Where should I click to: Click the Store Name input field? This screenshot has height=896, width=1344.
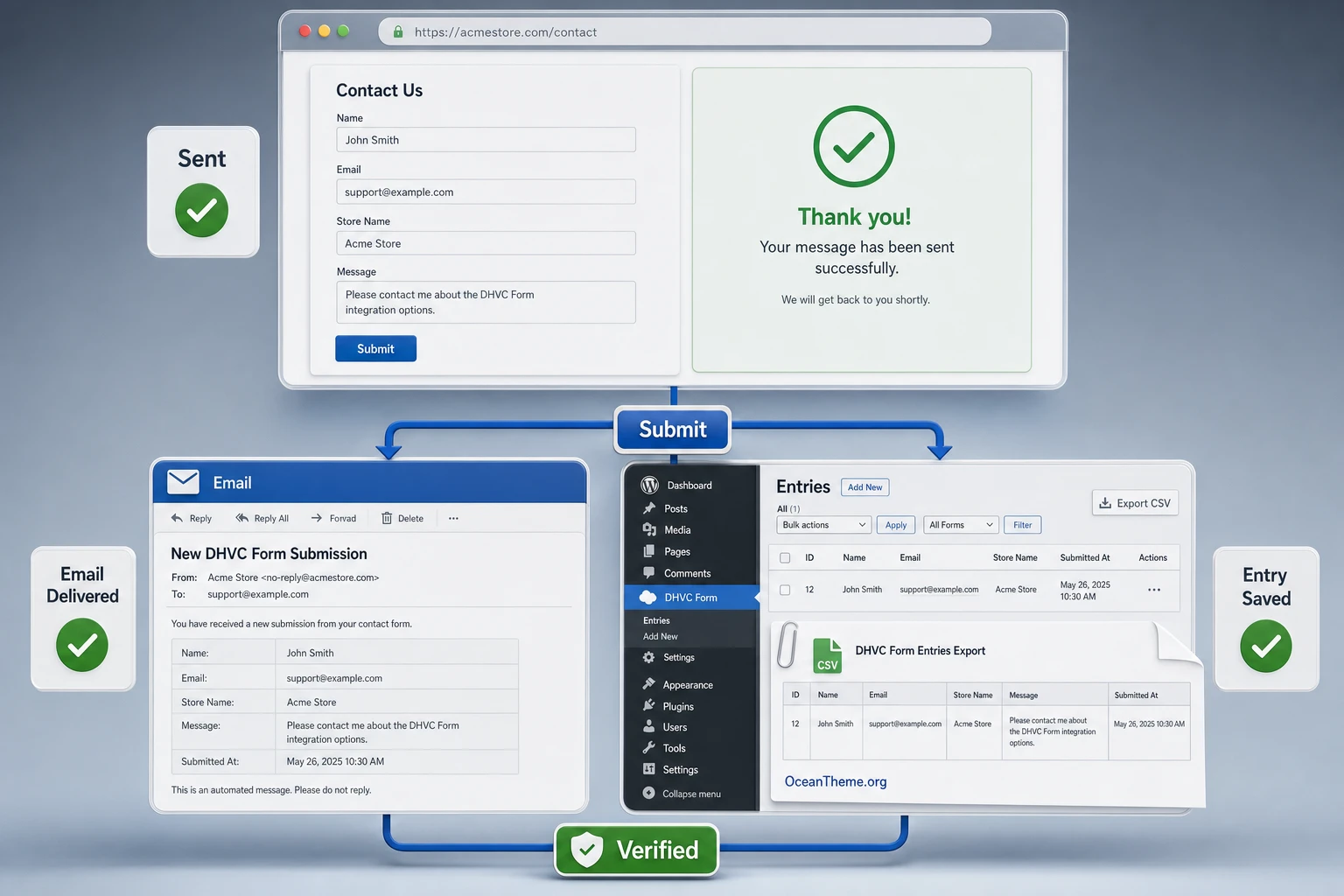pos(486,243)
